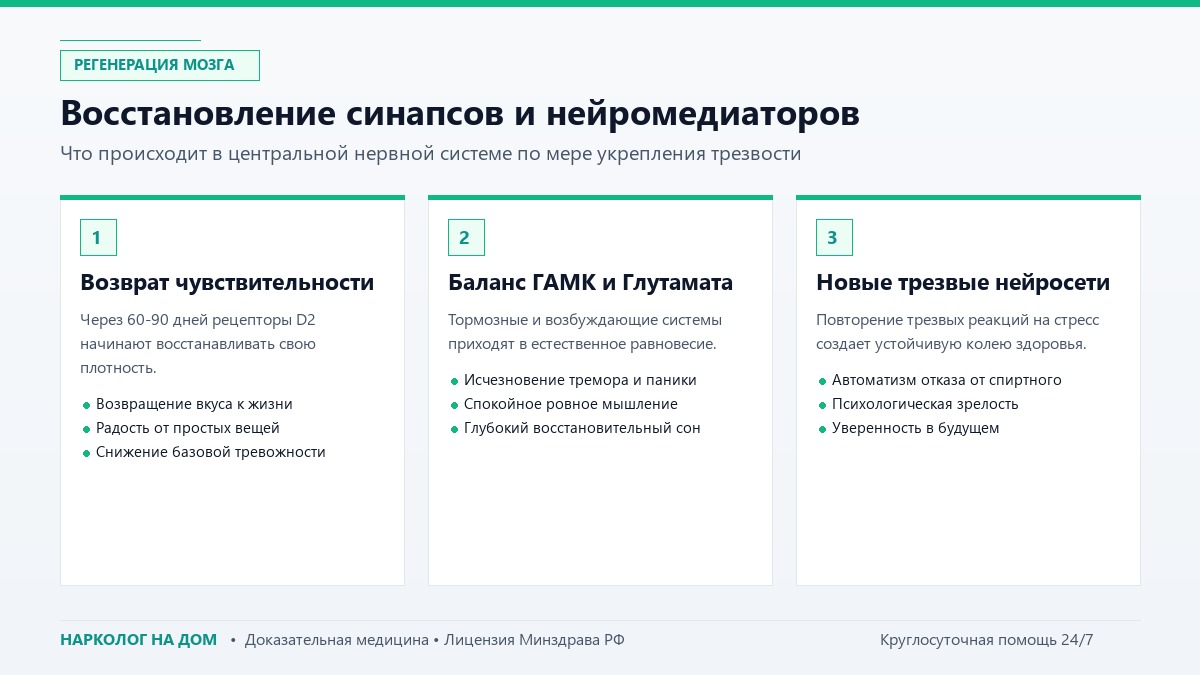Select the heading 'Восстановление синапсов и нейромедиаторов'
This screenshot has height=675, width=1200.
[x=459, y=113]
